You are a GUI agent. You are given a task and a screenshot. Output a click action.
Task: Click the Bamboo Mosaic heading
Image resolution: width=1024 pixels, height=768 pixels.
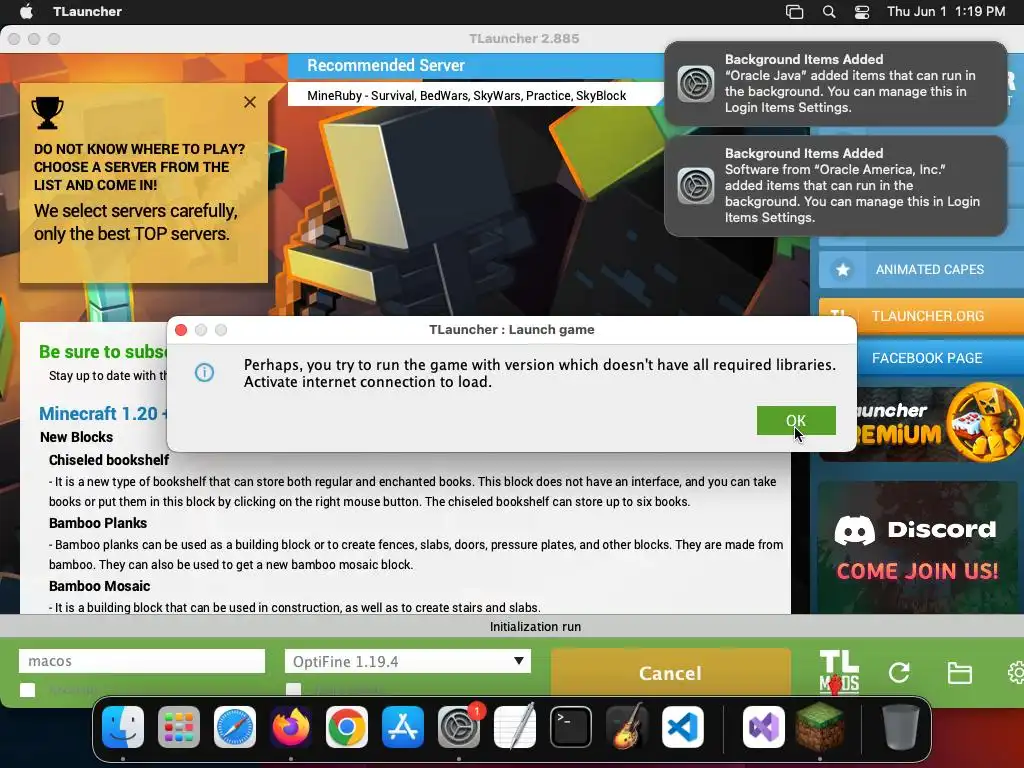click(99, 586)
